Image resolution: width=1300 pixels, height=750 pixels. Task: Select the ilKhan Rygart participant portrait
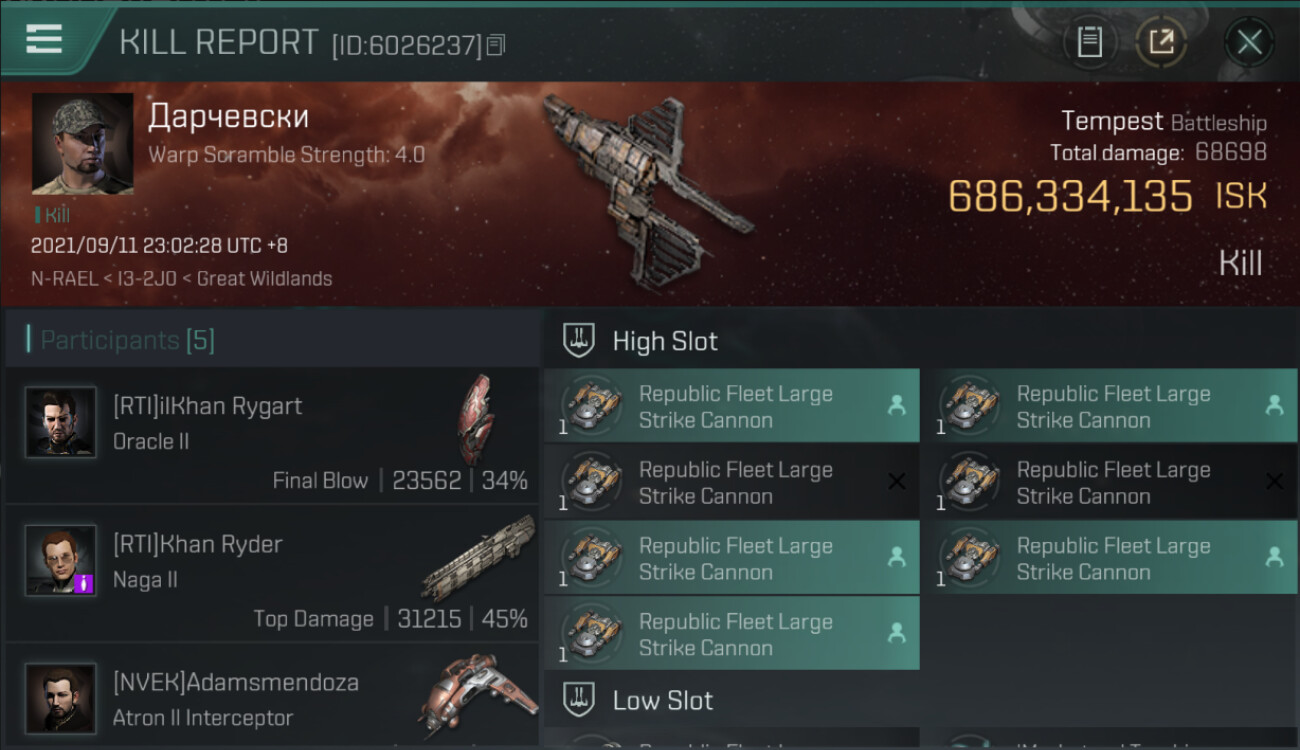click(x=61, y=423)
